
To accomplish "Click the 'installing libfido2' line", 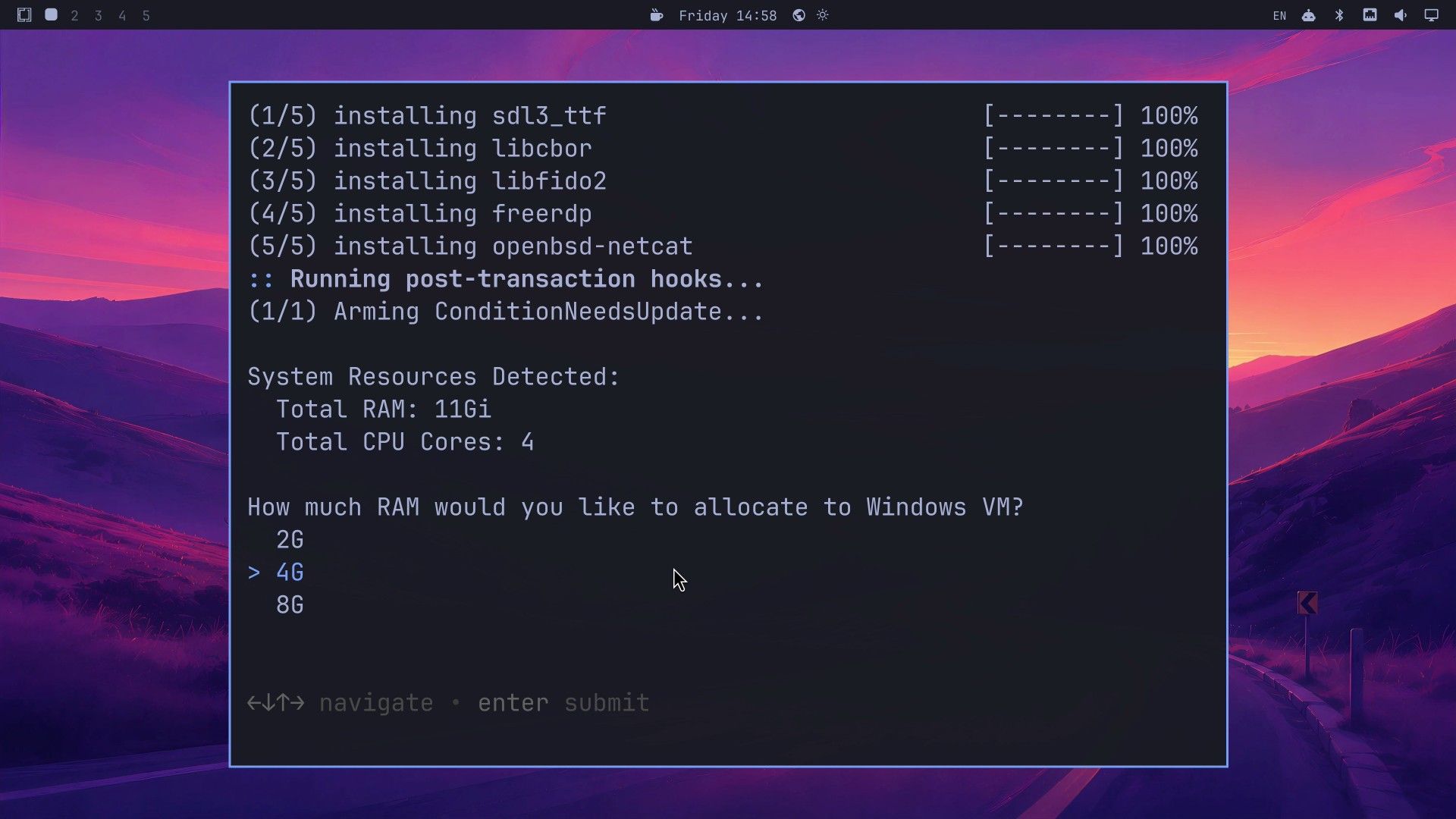I will [427, 181].
